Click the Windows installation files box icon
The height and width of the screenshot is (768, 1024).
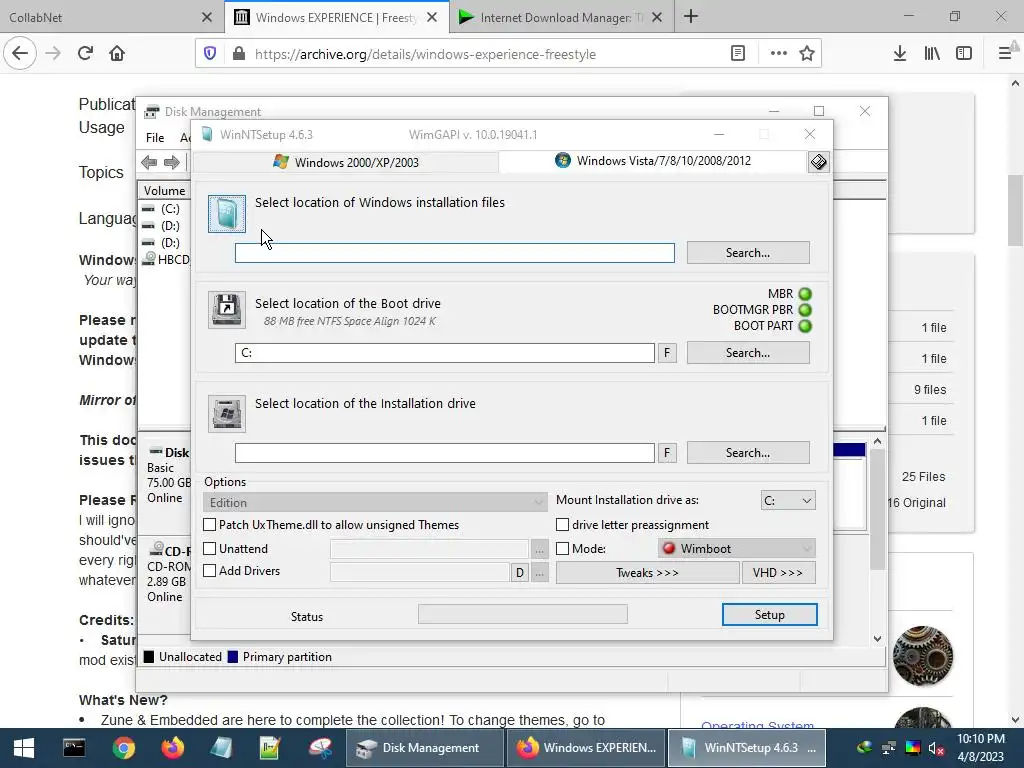click(227, 214)
